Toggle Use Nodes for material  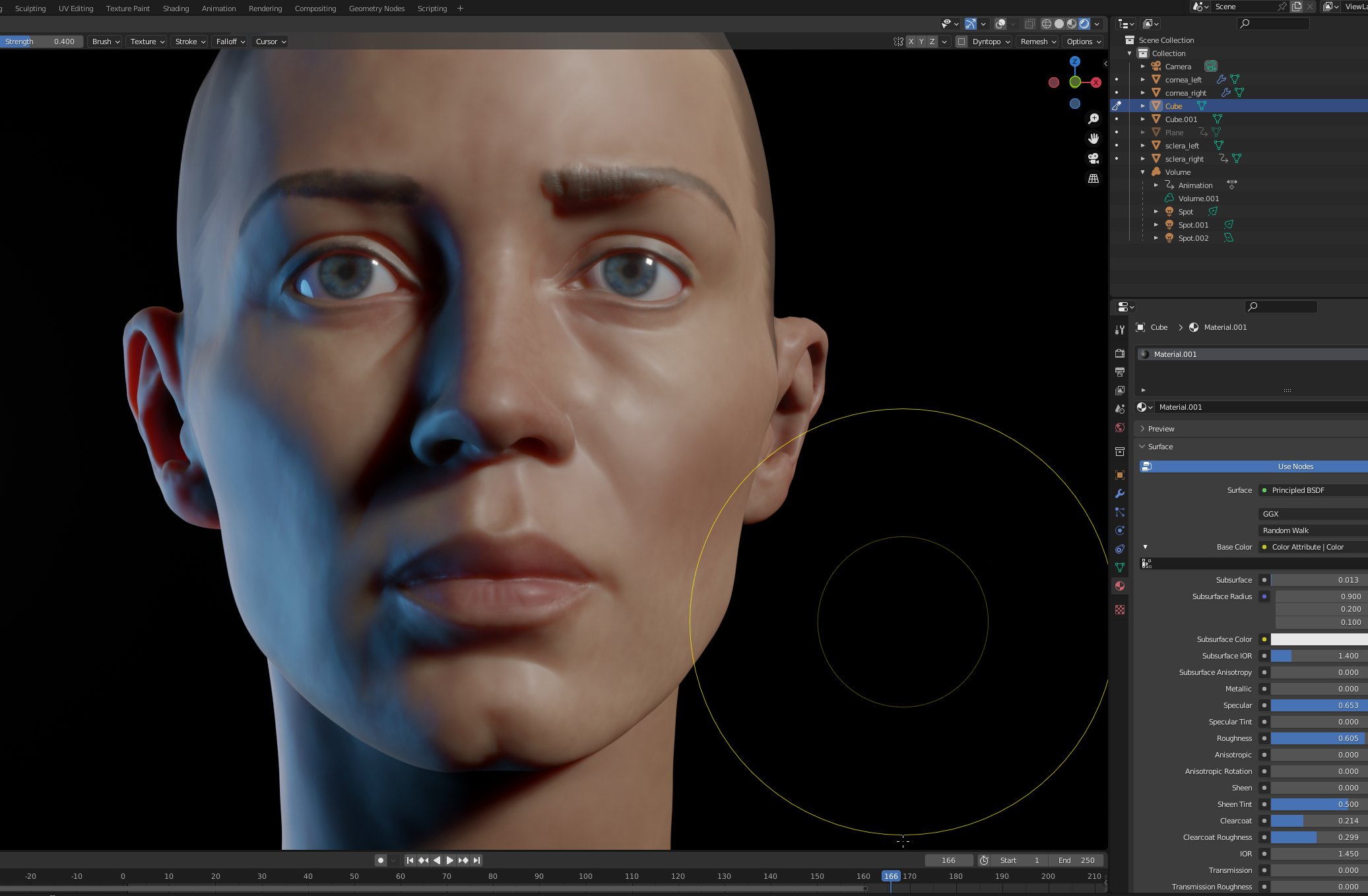click(x=1254, y=466)
